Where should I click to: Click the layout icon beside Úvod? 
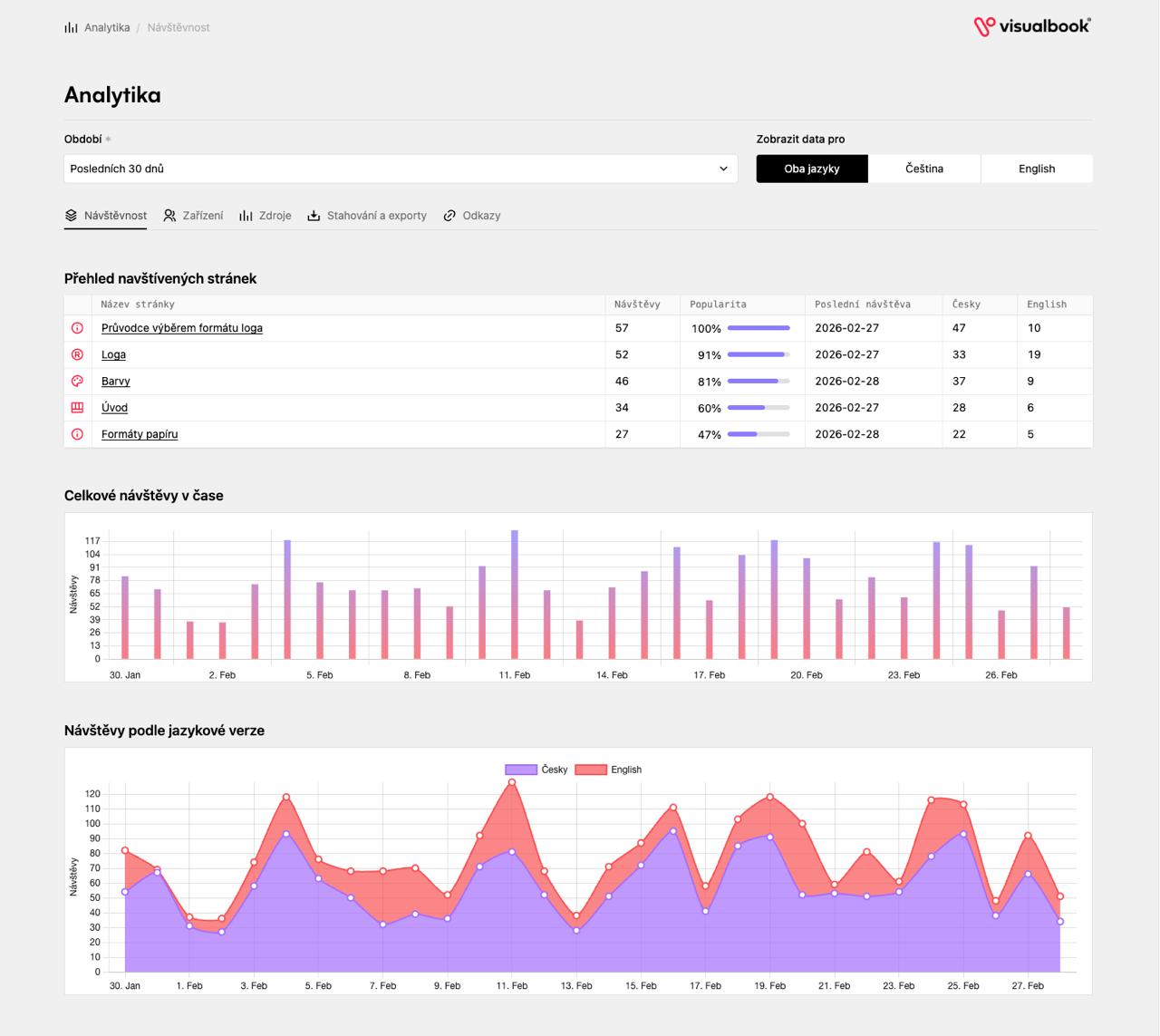pos(77,408)
